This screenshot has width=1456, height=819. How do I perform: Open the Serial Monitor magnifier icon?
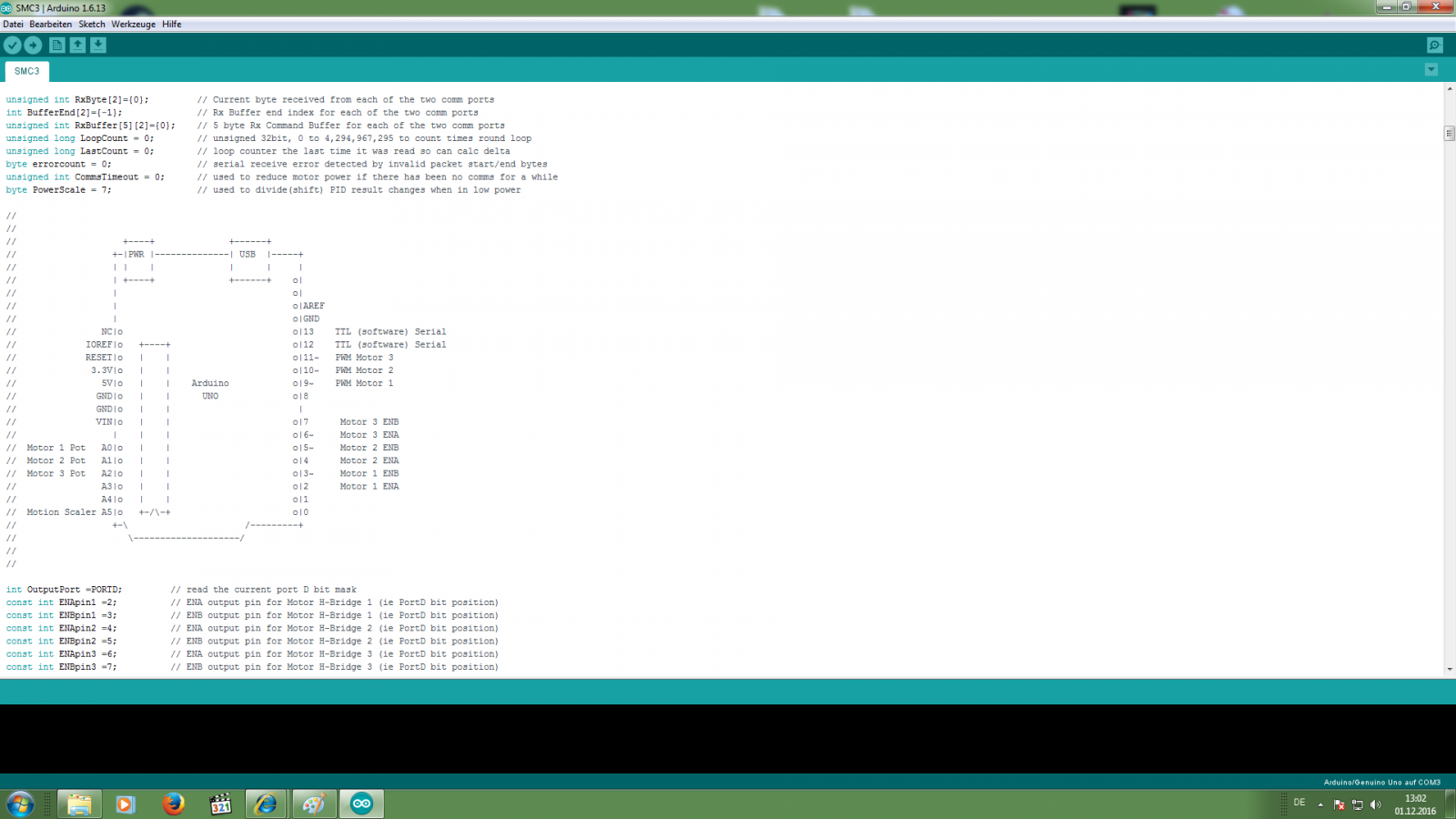1435,45
